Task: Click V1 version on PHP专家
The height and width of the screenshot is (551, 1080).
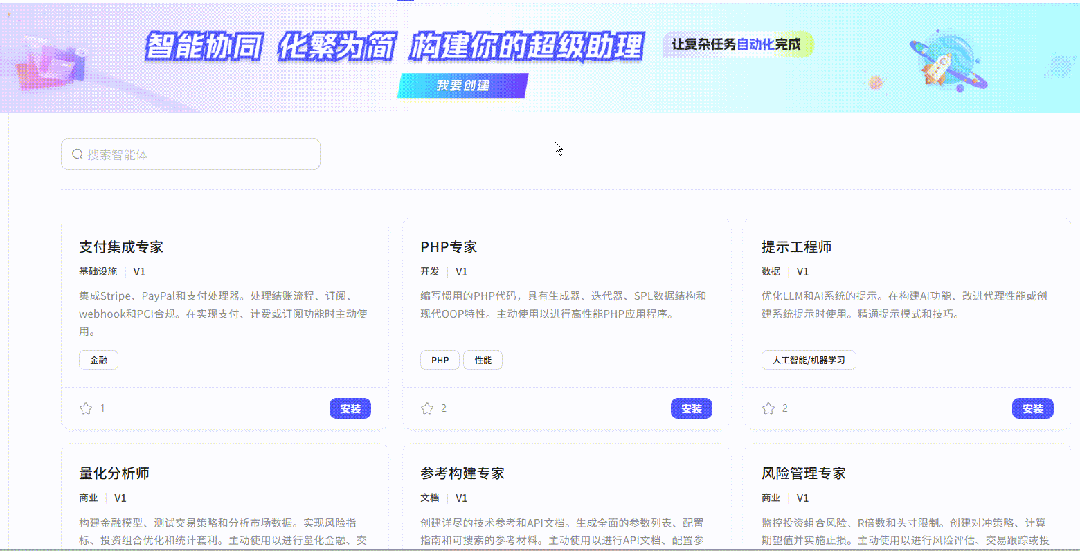Action: pyautogui.click(x=461, y=271)
